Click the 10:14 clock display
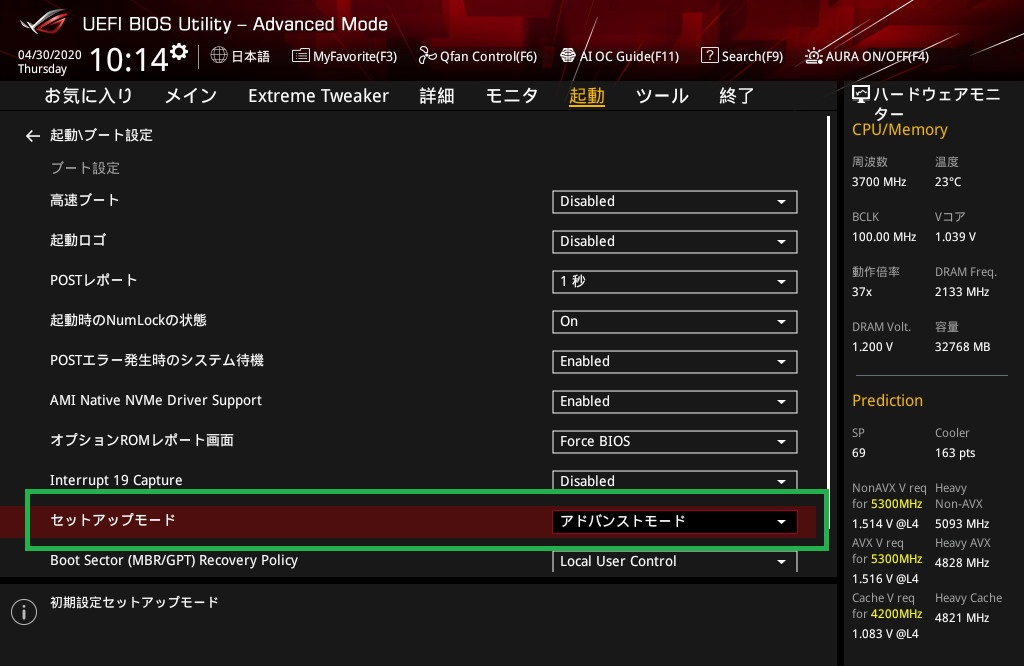This screenshot has height=666, width=1024. coord(129,60)
